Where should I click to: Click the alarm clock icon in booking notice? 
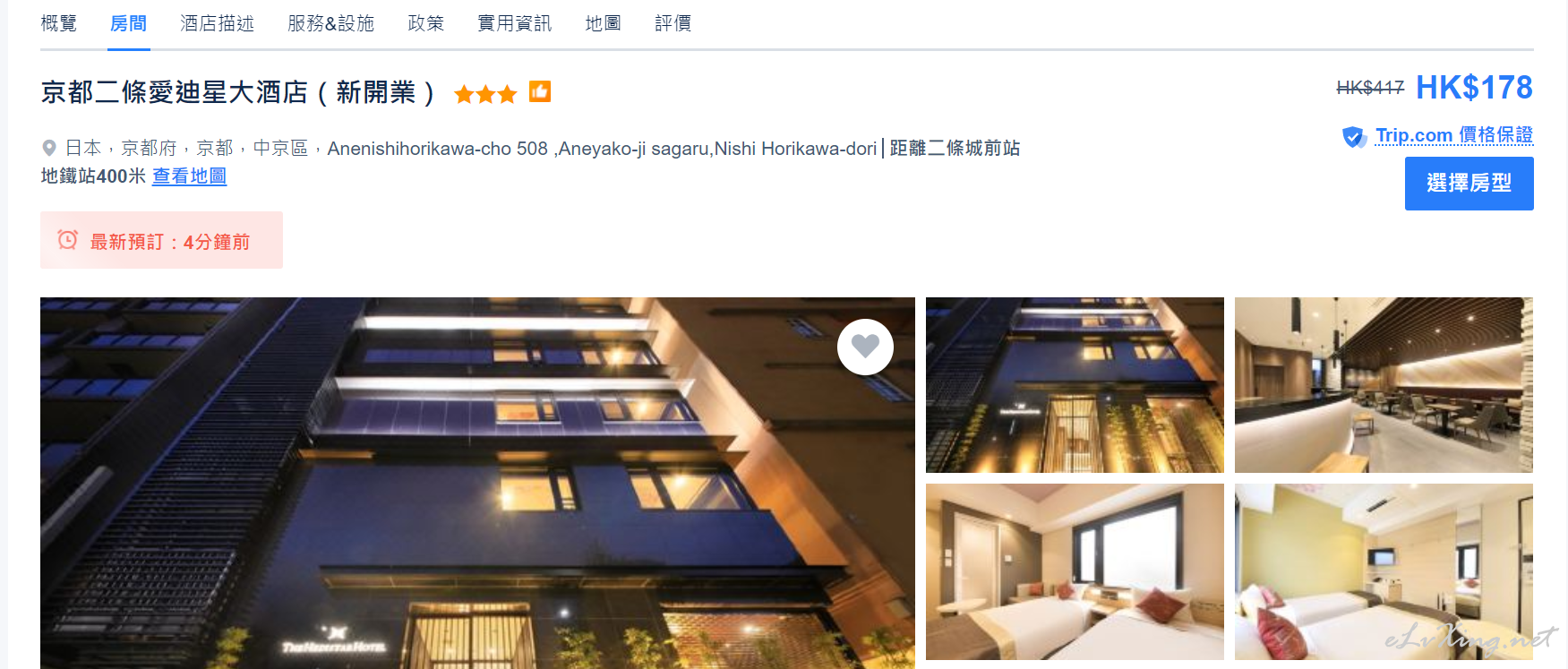[x=68, y=239]
